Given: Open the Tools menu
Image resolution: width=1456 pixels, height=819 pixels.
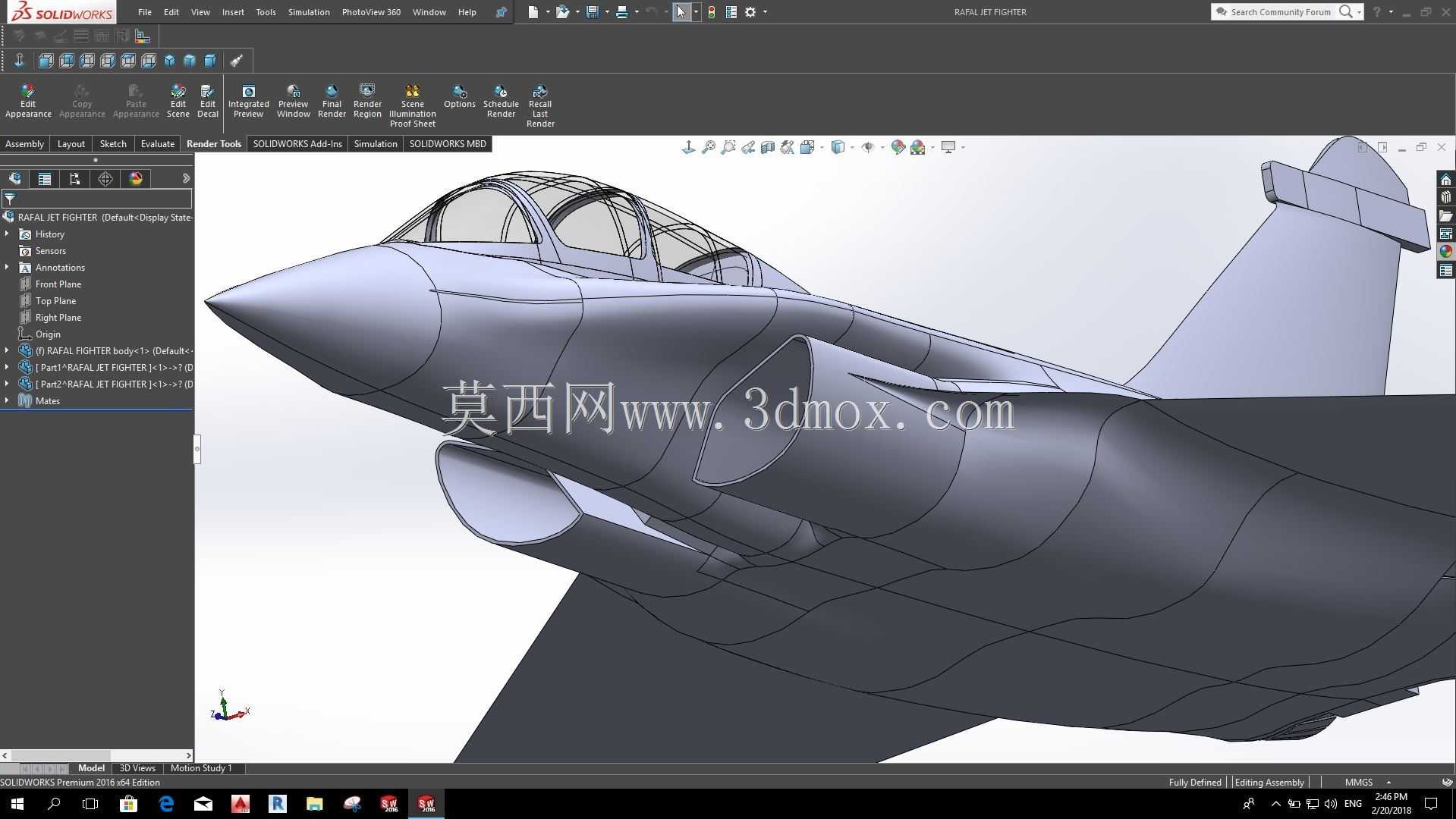Looking at the screenshot, I should tap(266, 12).
